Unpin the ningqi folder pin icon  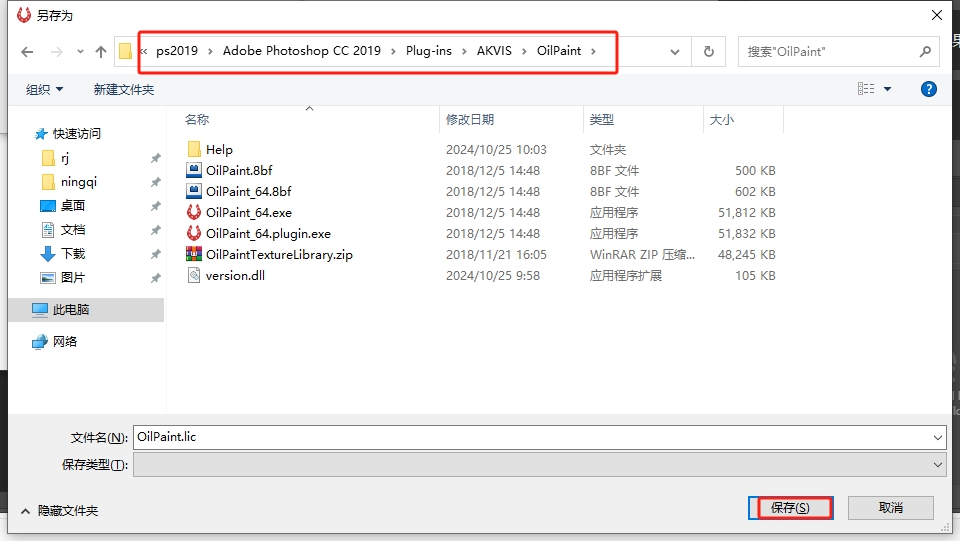click(156, 182)
